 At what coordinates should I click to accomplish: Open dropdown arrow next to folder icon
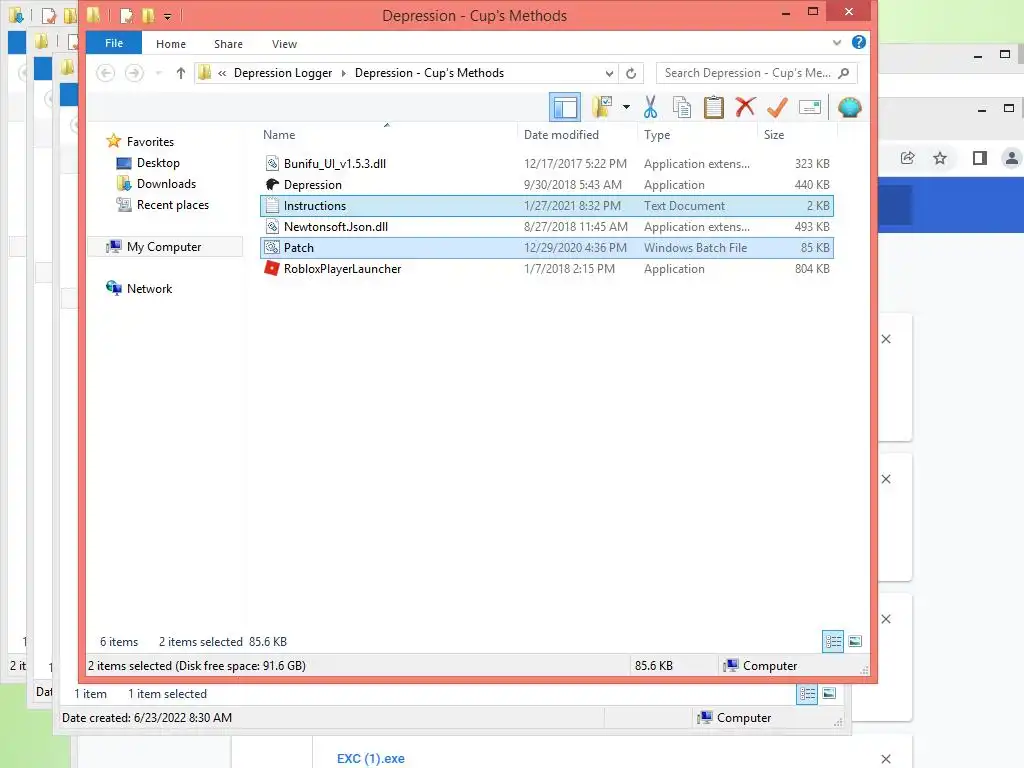[x=626, y=107]
